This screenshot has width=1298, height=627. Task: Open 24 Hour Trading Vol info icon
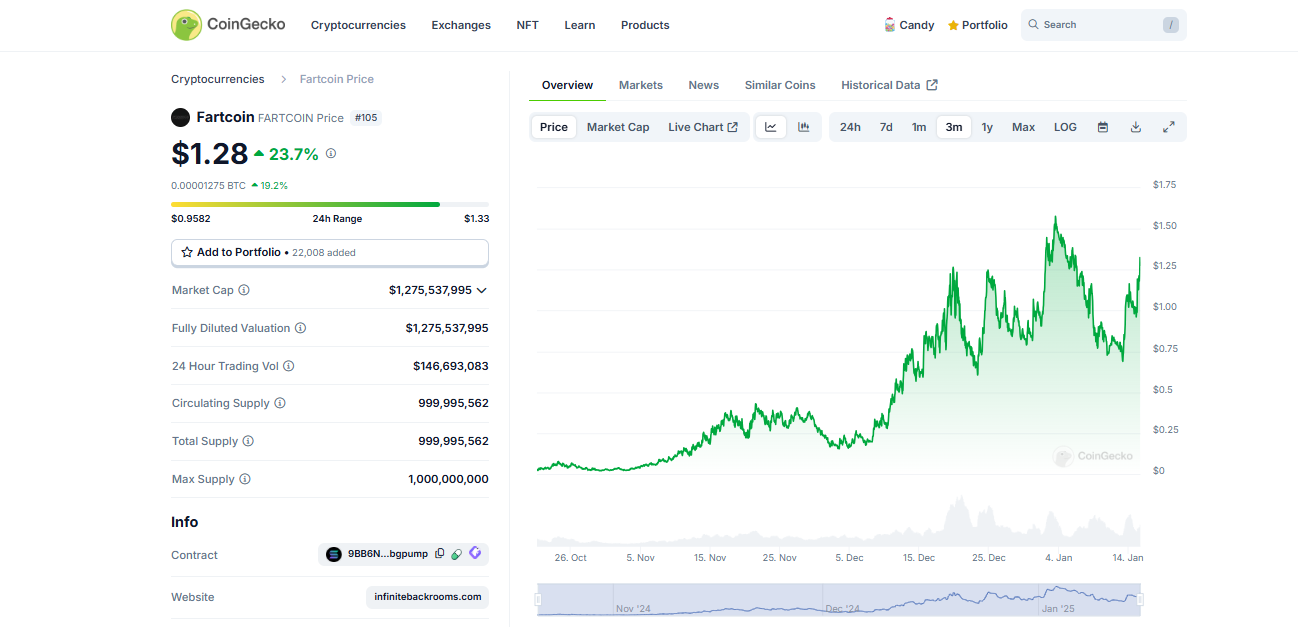[289, 366]
